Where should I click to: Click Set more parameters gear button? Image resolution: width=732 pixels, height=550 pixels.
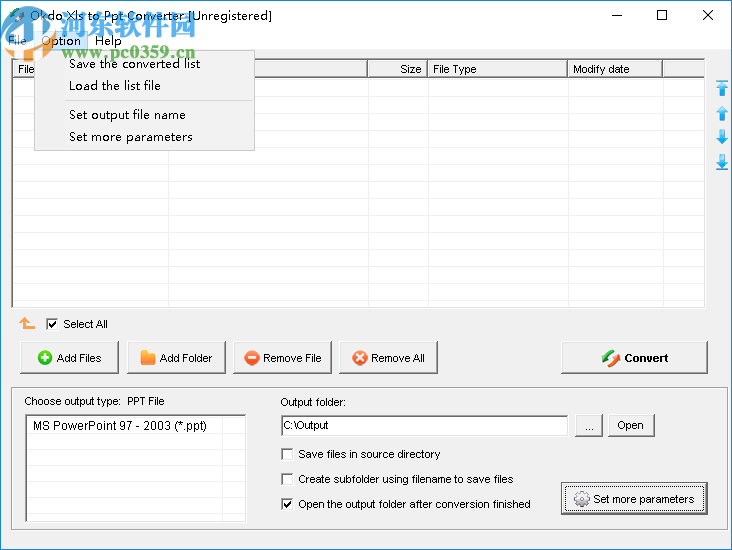pyautogui.click(x=634, y=499)
